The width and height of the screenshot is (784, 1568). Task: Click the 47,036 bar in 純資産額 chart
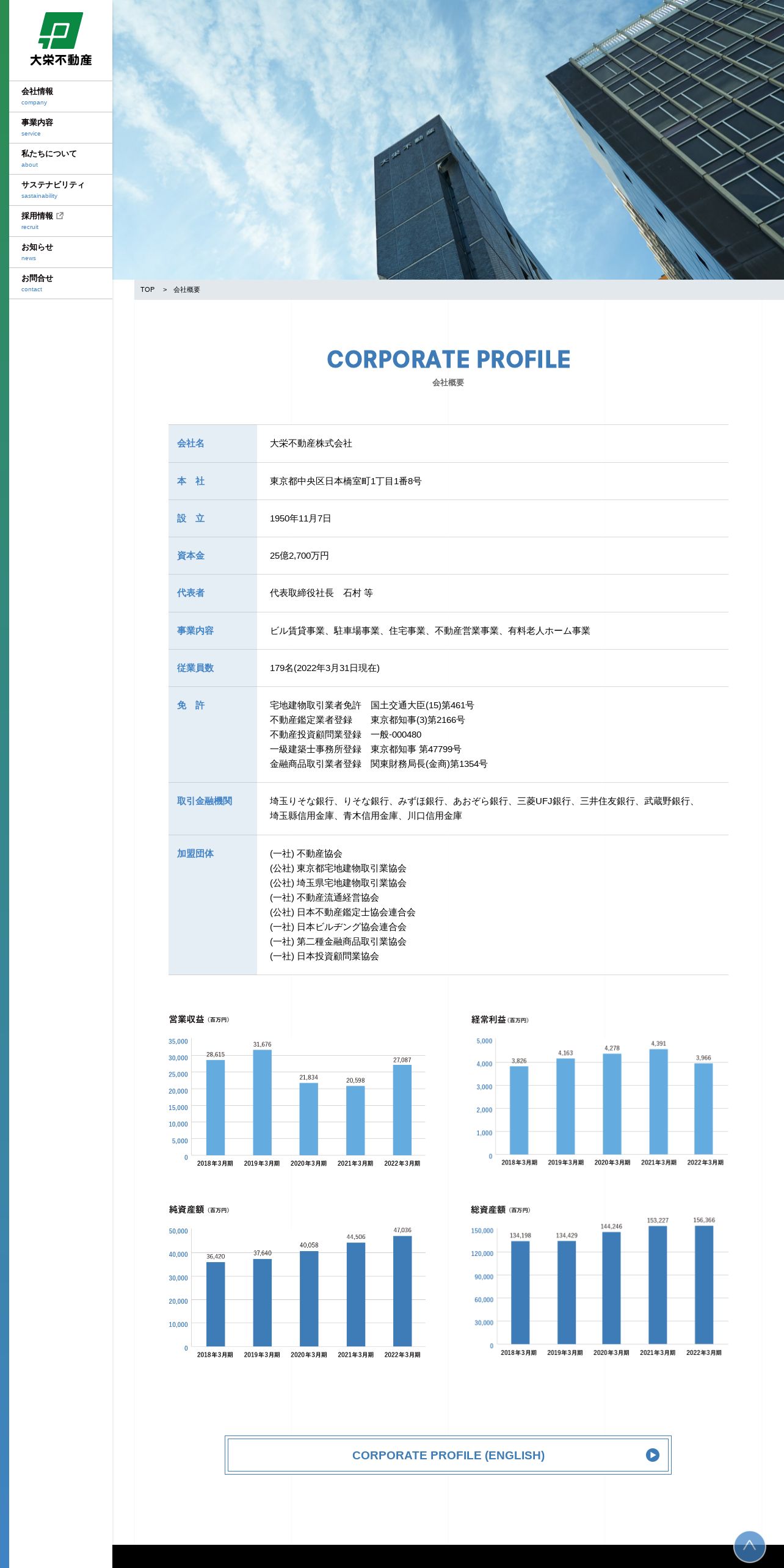point(402,1291)
